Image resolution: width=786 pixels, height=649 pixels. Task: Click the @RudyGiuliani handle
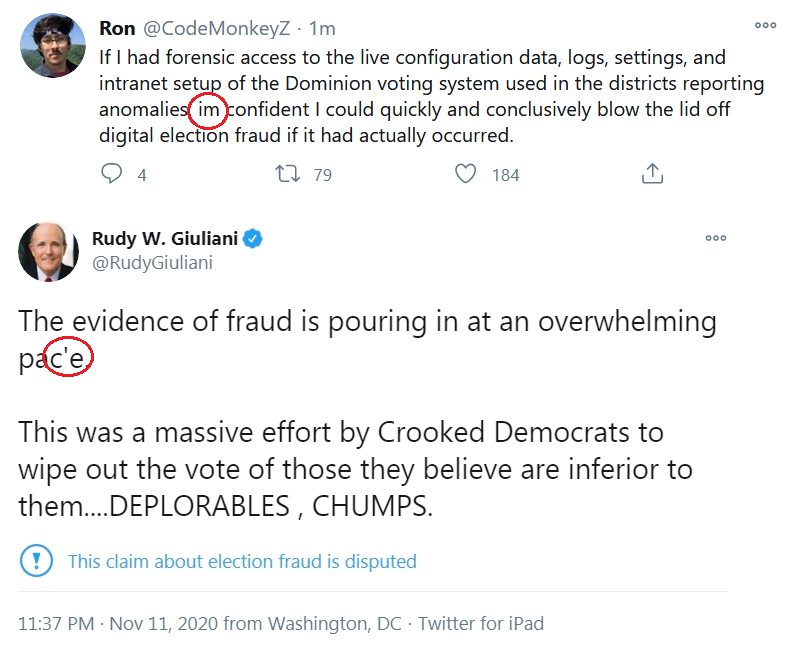coord(152,263)
